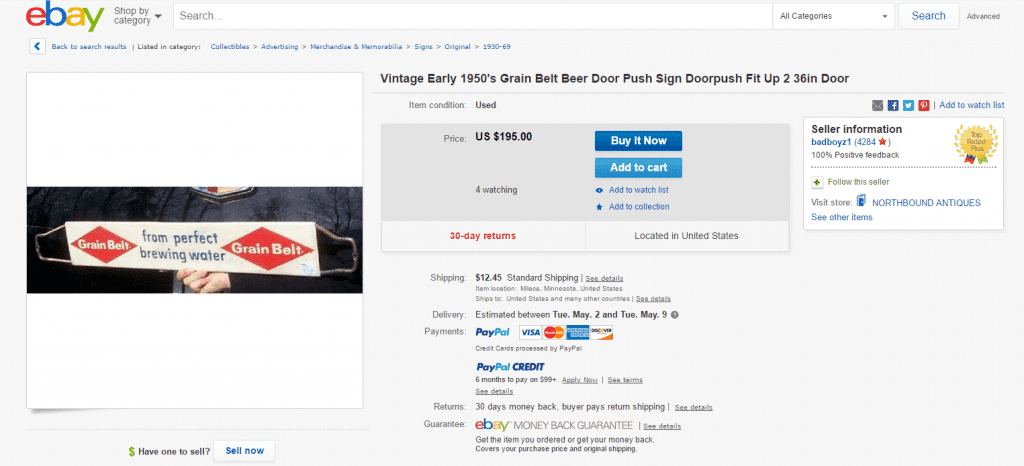
Task: Click the Buy It Now button
Action: pyautogui.click(x=638, y=140)
